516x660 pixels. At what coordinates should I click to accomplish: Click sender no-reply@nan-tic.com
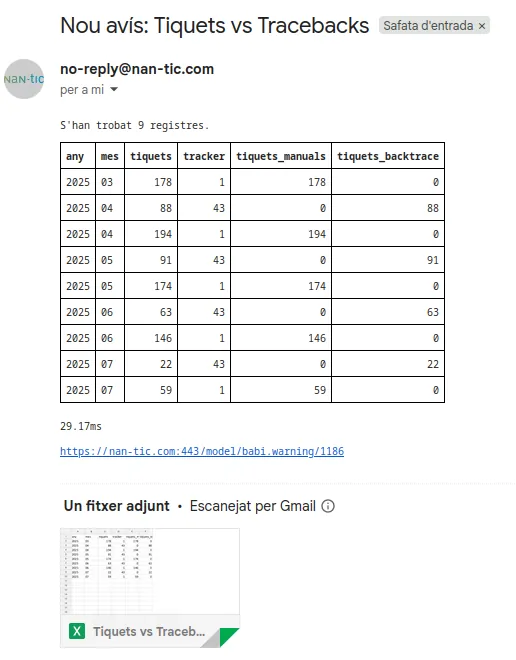coord(137,69)
